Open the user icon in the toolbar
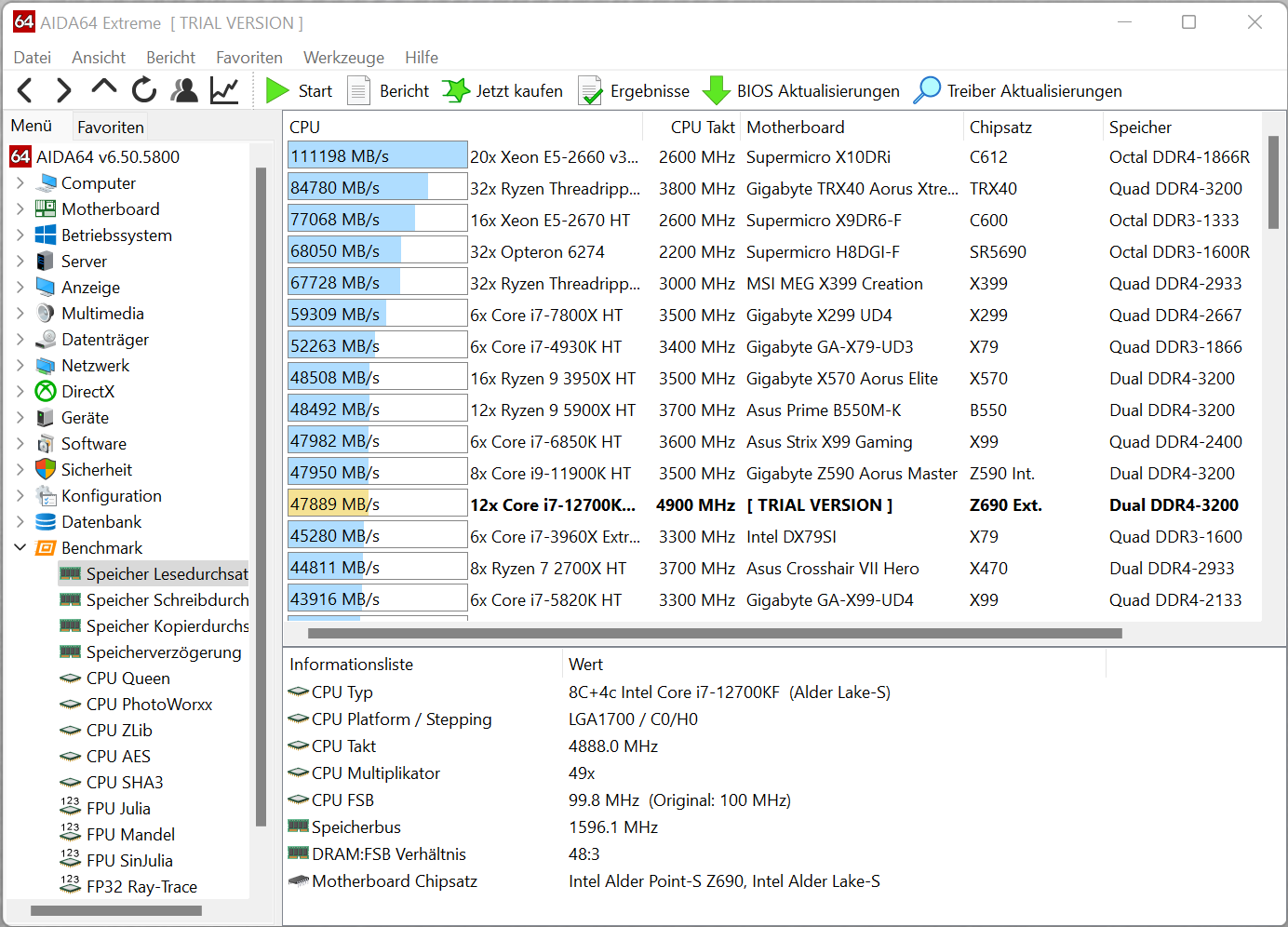The width and height of the screenshot is (1288, 927). pyautogui.click(x=184, y=90)
